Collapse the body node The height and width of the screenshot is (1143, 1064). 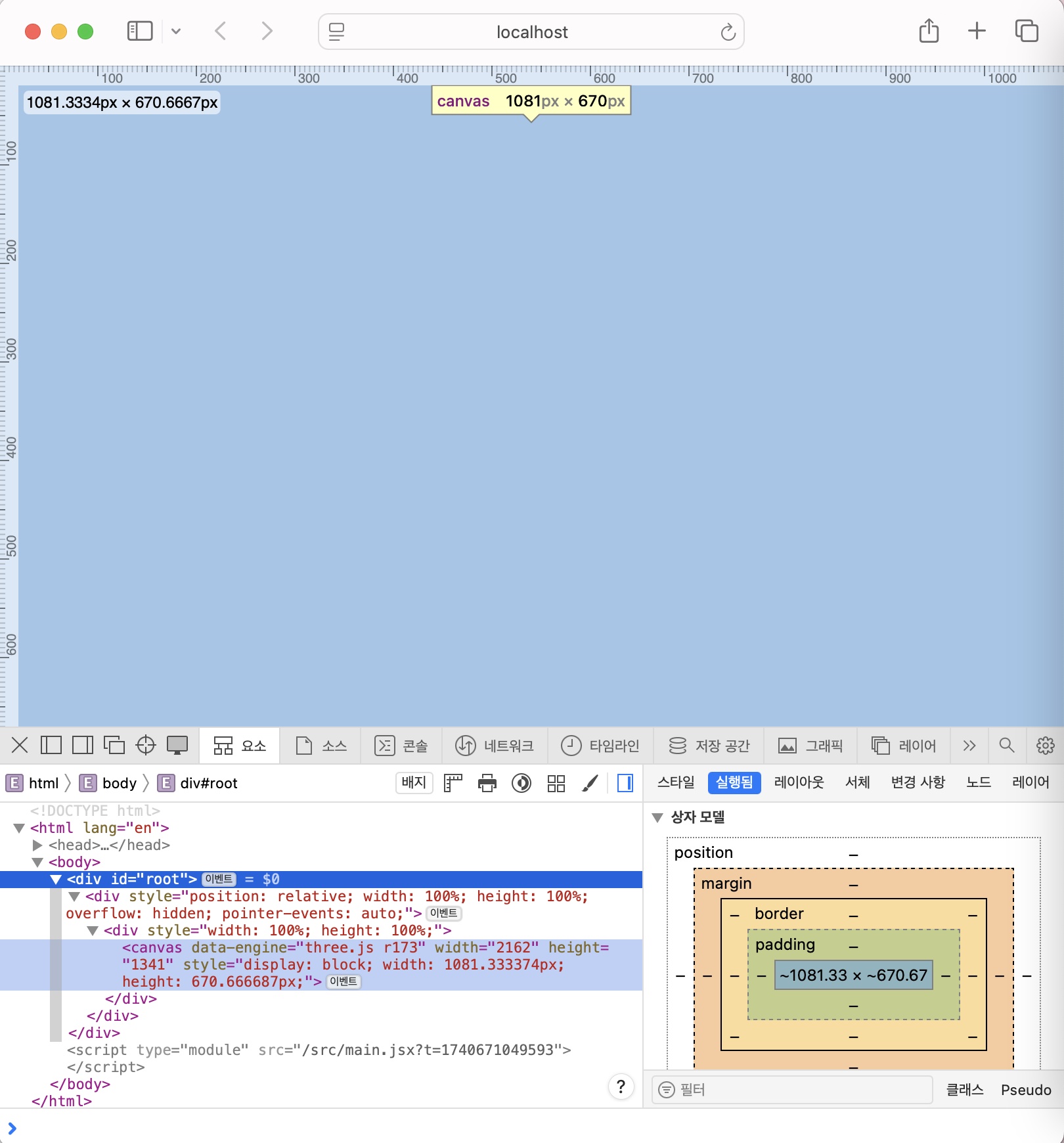(37, 862)
